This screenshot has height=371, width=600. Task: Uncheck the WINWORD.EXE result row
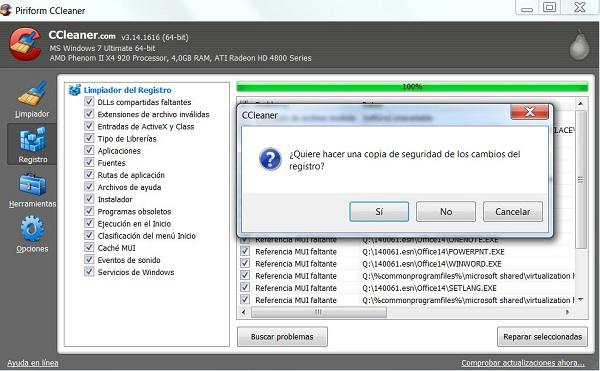[245, 264]
